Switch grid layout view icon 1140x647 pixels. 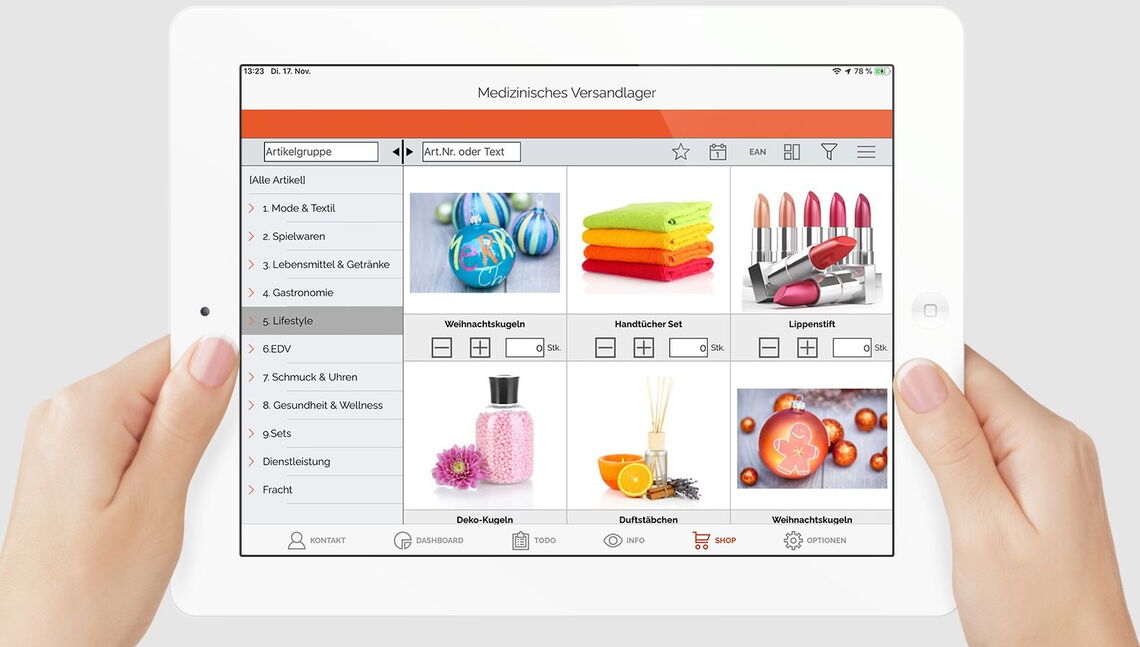point(792,152)
